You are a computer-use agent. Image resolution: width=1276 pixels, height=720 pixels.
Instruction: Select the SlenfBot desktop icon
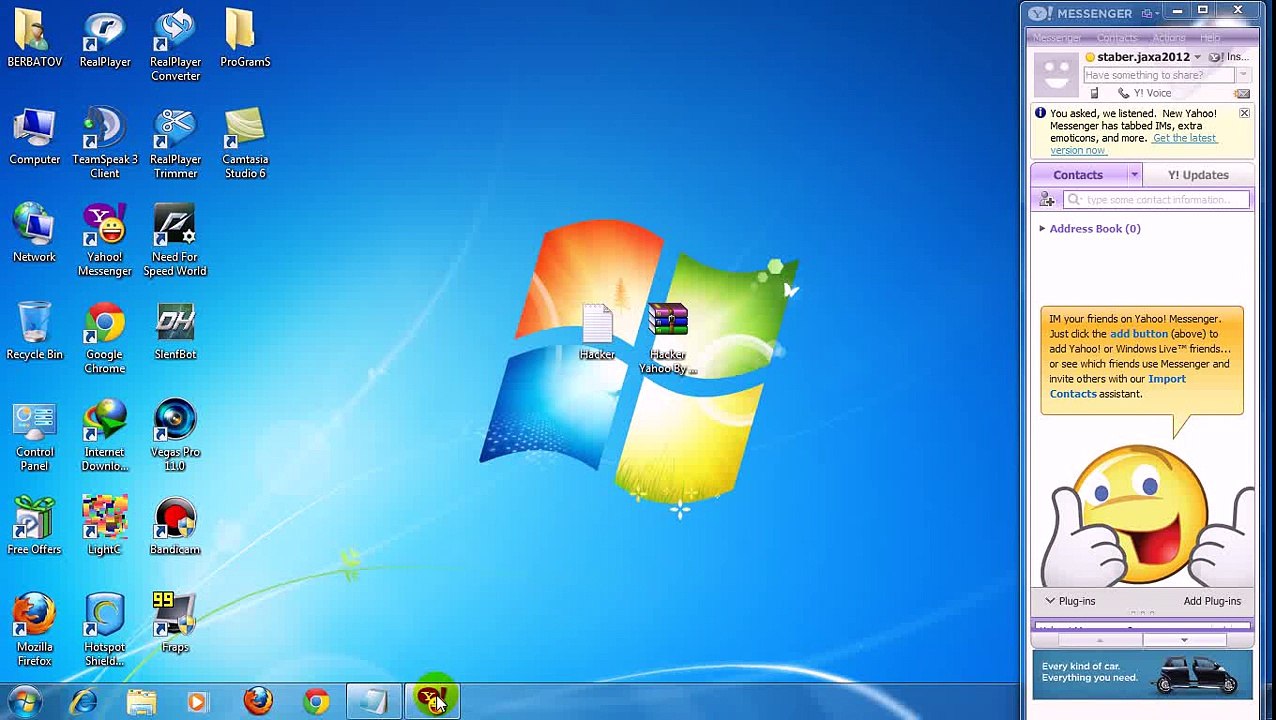175,332
